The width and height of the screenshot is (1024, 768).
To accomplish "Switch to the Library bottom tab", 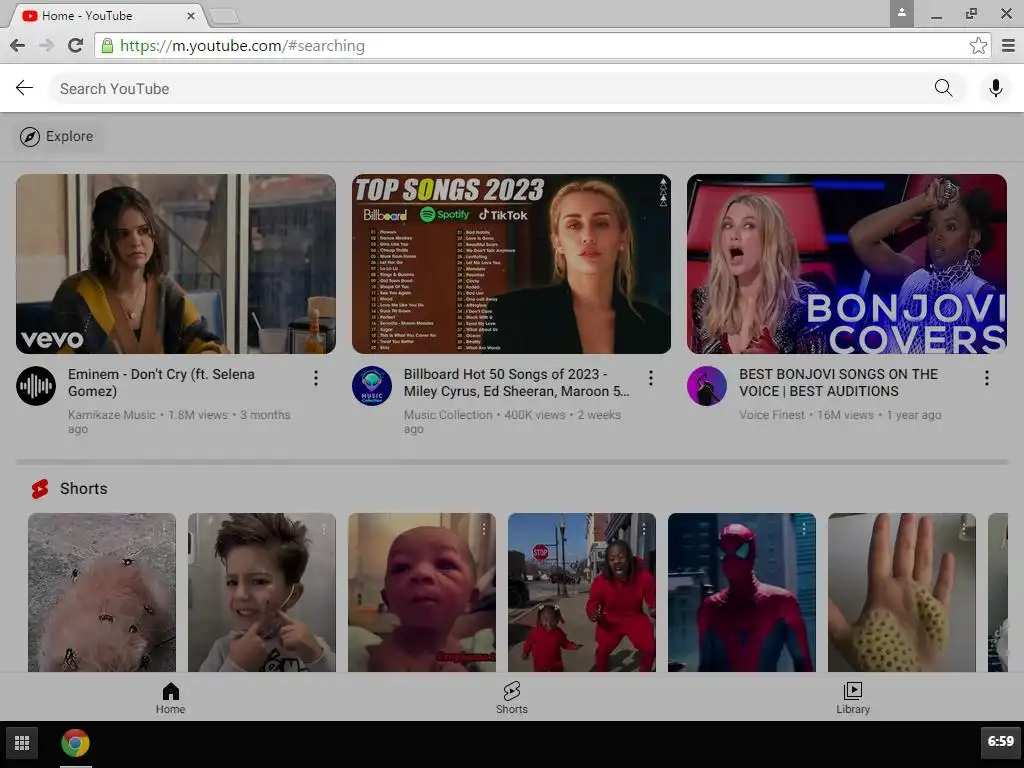I will 853,697.
